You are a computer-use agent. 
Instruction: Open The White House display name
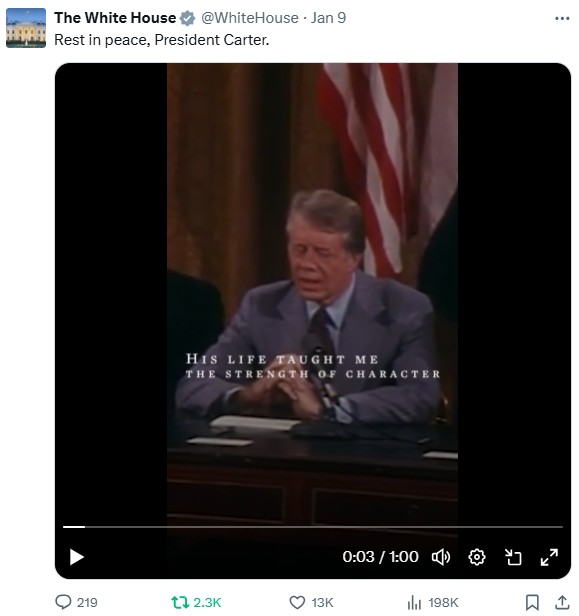(x=115, y=18)
